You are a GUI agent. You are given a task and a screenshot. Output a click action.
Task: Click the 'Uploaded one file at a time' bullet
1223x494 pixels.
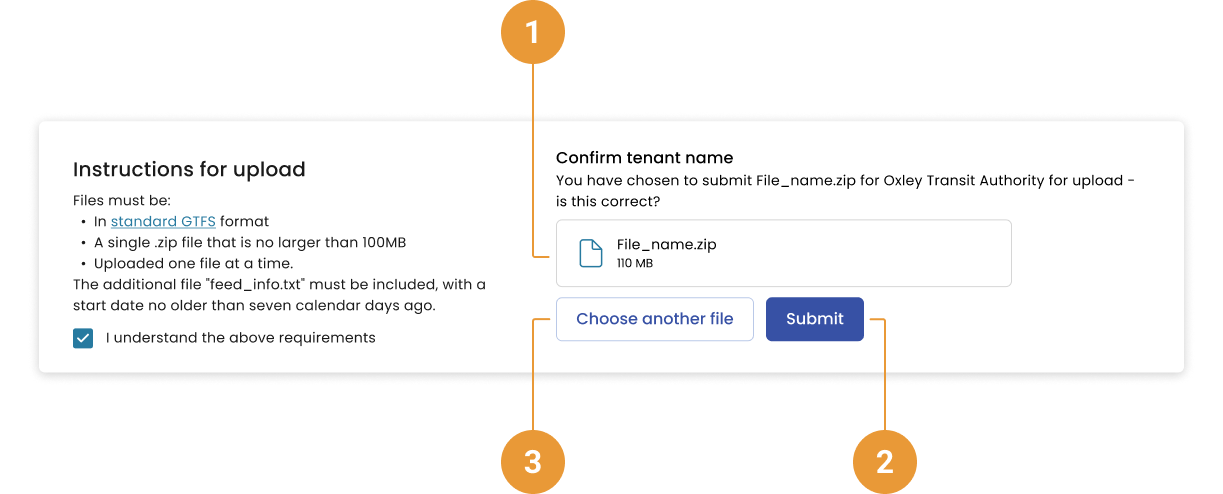pos(193,263)
